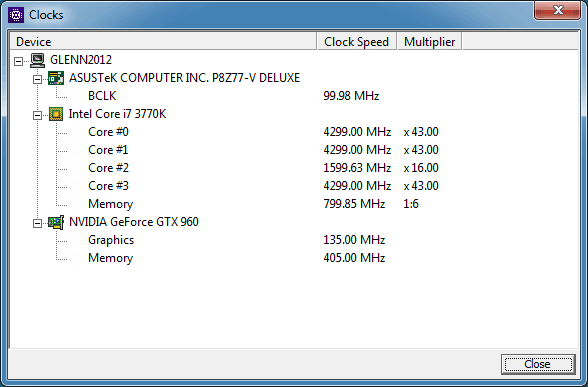Click the 405.00 MHz GPU memory value
Viewport: 588px width, 387px height.
pos(354,258)
